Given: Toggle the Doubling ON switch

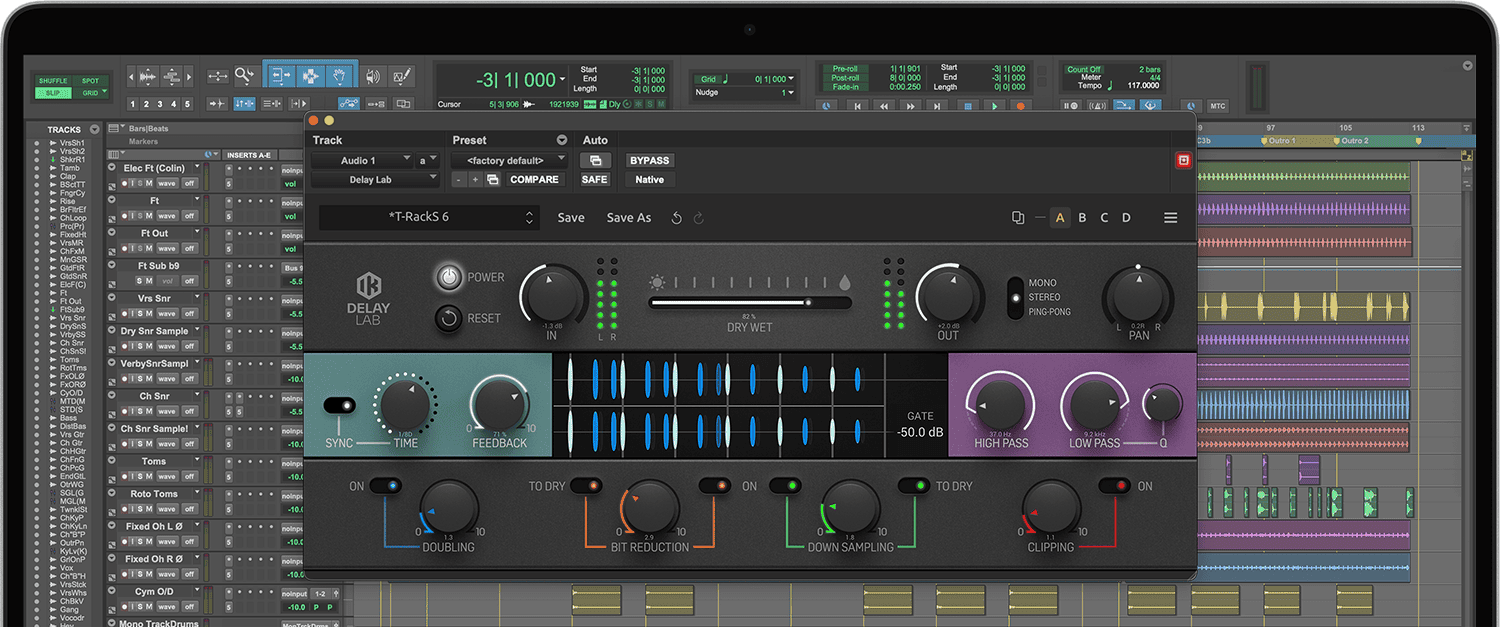Looking at the screenshot, I should click(x=384, y=486).
